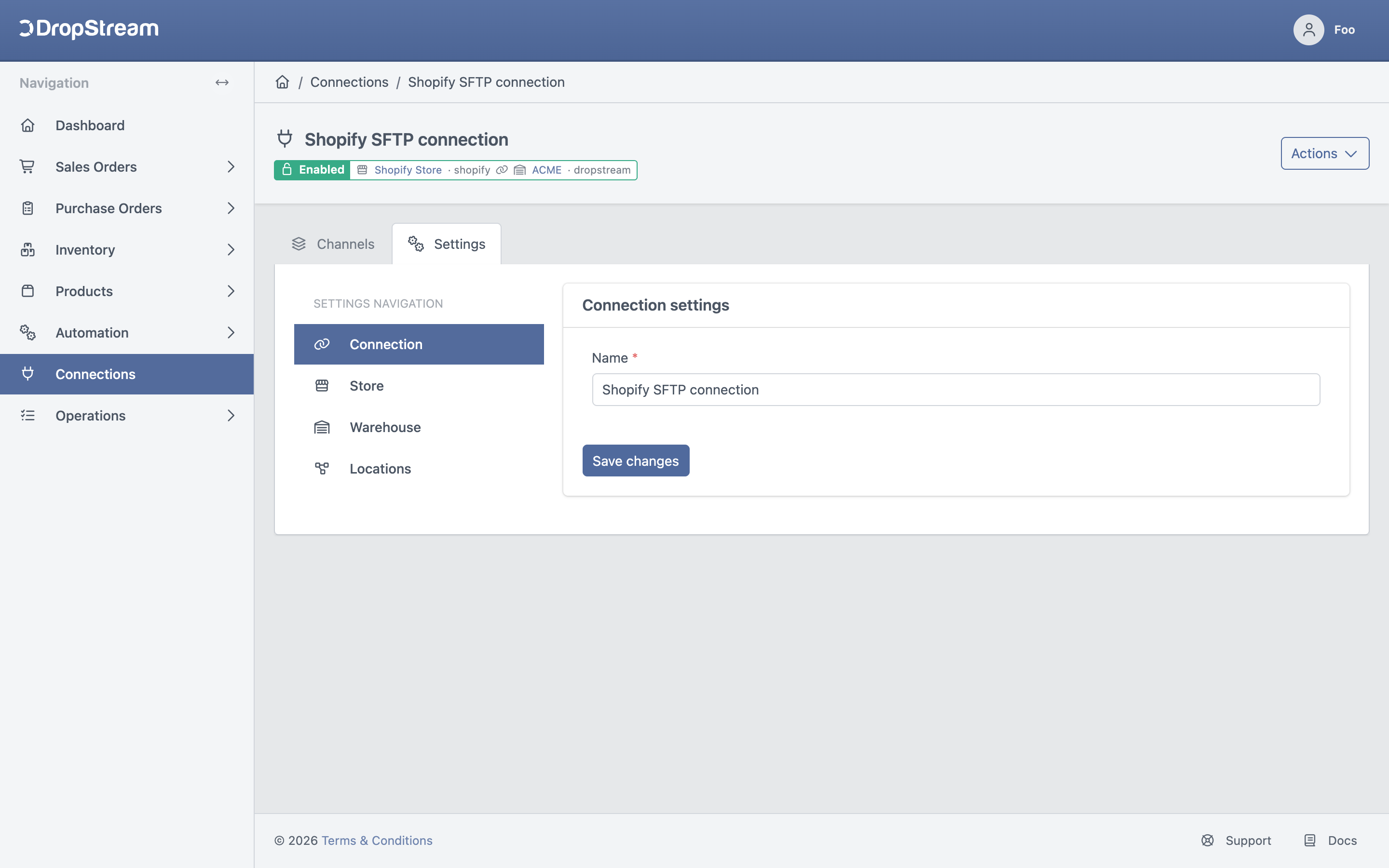
Task: Click the Save changes button
Action: coord(636,461)
